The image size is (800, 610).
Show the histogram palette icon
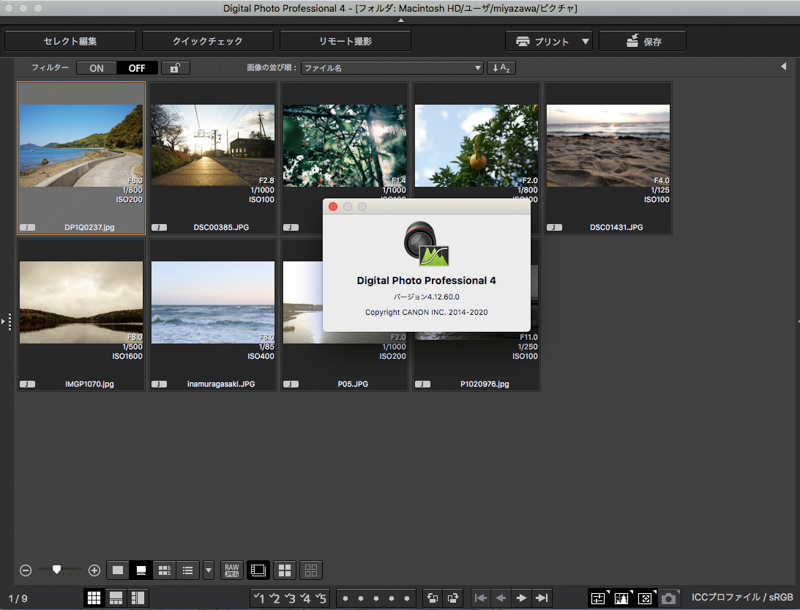coord(620,598)
